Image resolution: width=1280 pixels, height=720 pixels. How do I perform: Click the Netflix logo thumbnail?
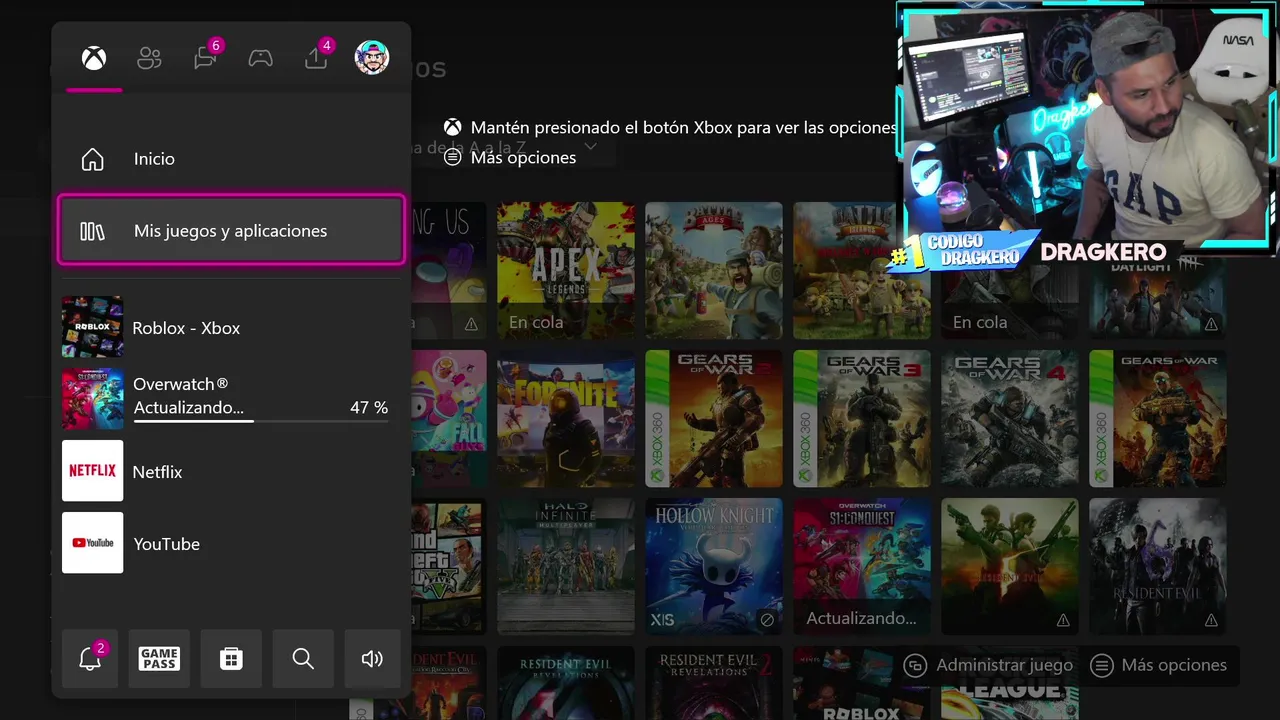(93, 471)
